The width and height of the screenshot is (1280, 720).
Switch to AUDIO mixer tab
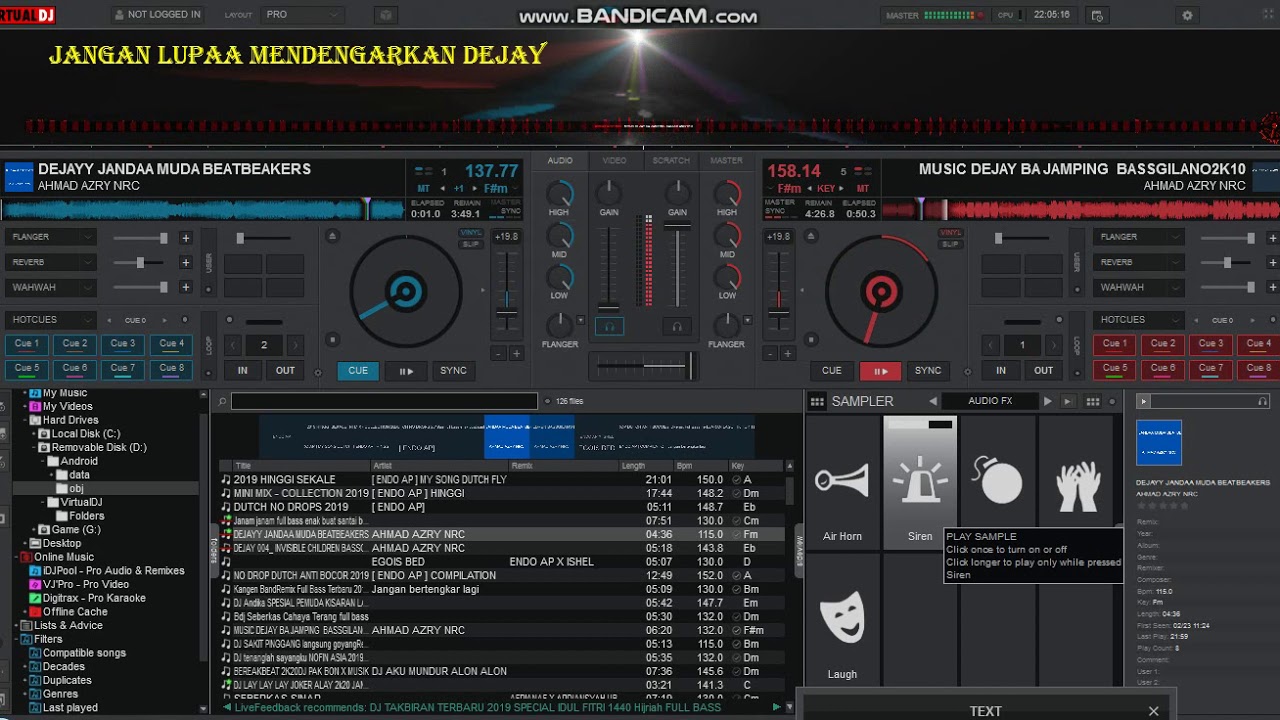click(x=560, y=160)
